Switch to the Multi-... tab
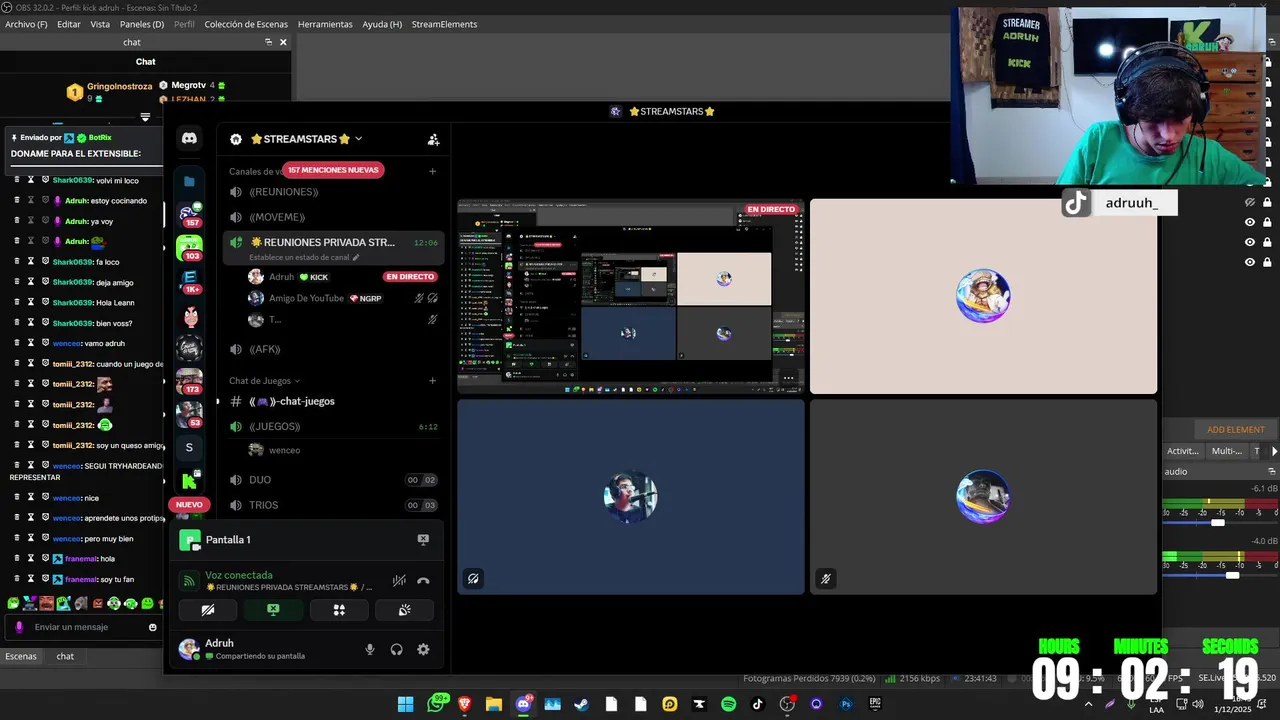The image size is (1280, 720). click(x=1227, y=451)
